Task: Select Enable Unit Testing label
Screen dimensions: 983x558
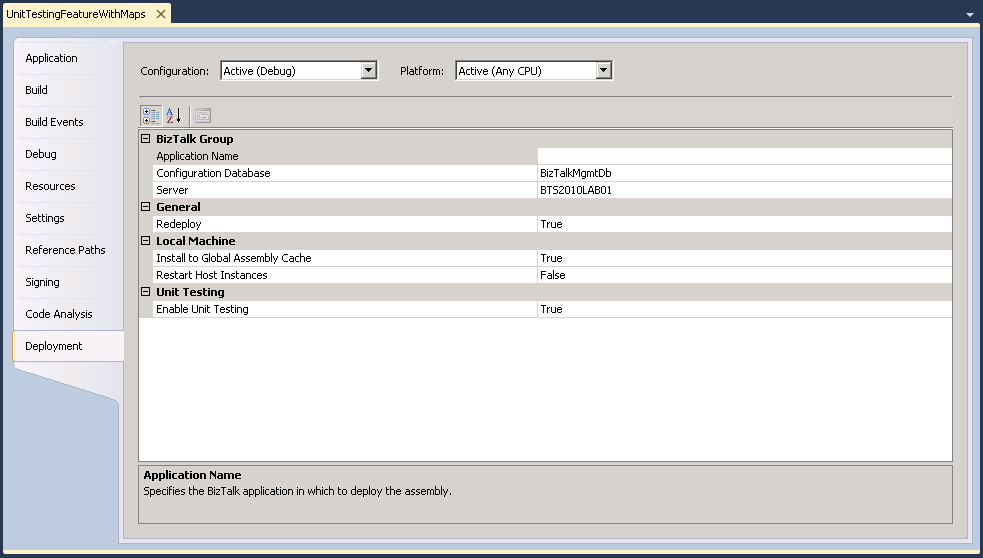Action: coord(202,309)
